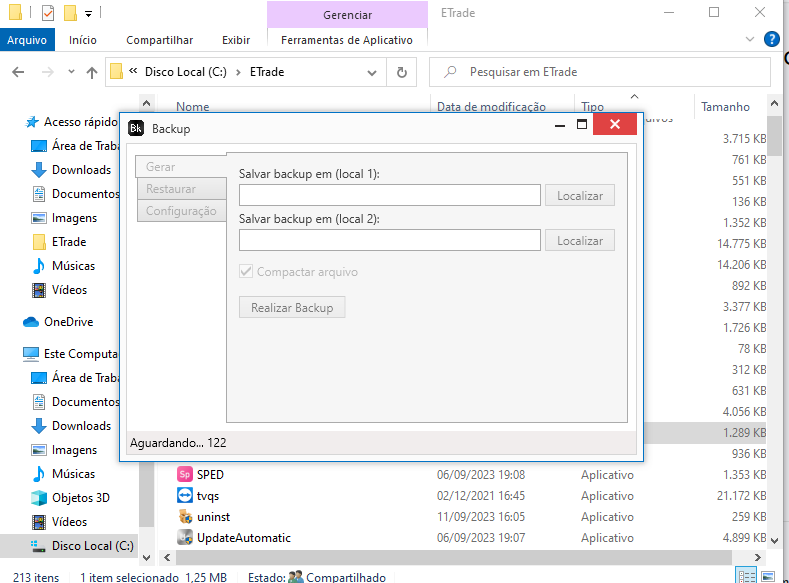Open recent locations dropdown arrow
The image size is (789, 583).
point(70,72)
